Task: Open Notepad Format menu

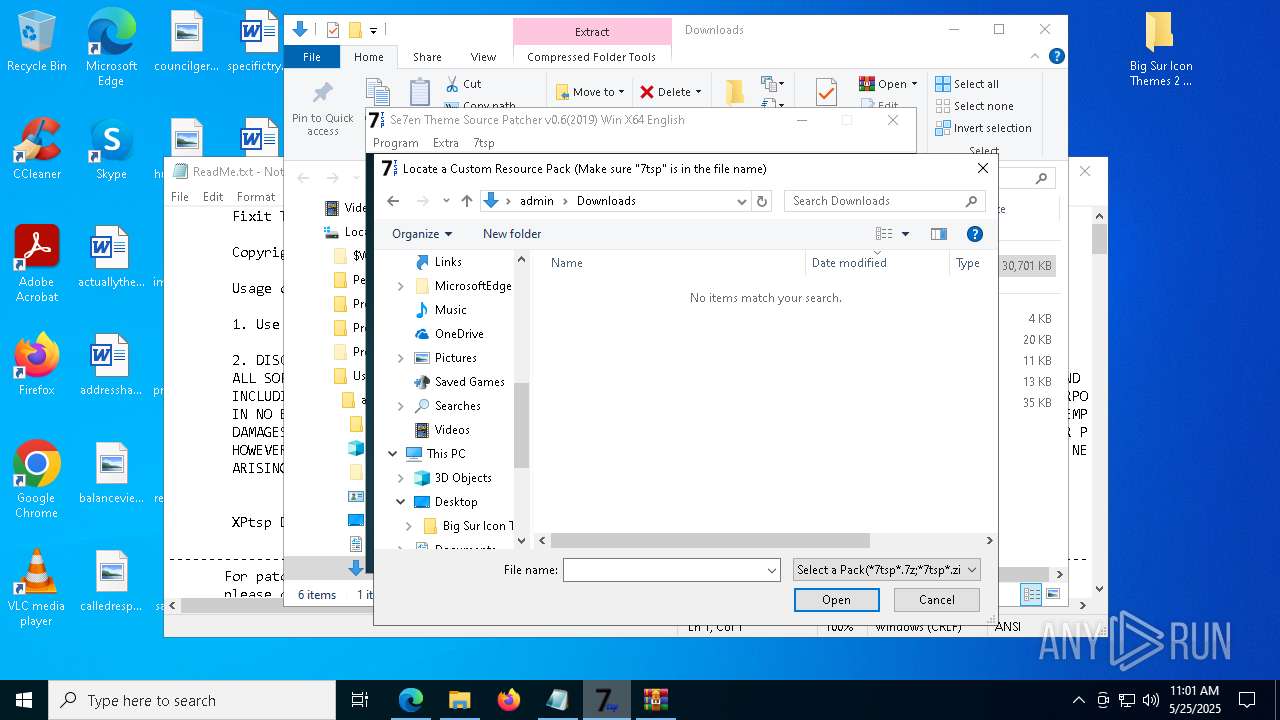Action: click(255, 197)
